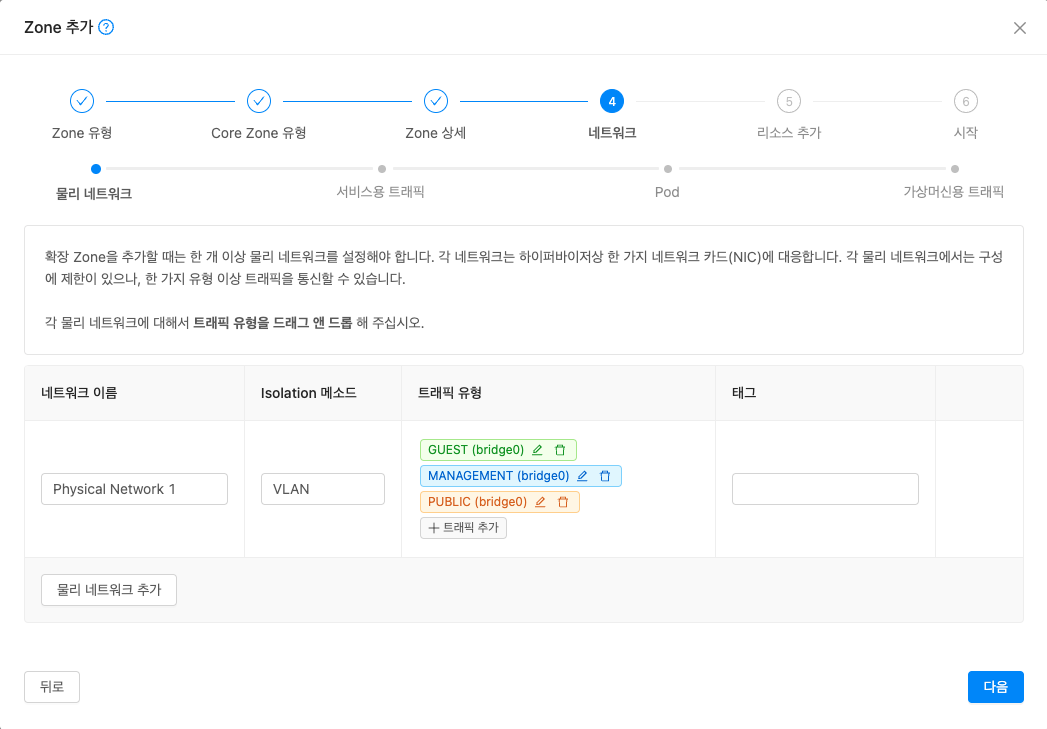1047x729 pixels.
Task: Edit the PUBLIC traffic type
Action: coord(540,502)
